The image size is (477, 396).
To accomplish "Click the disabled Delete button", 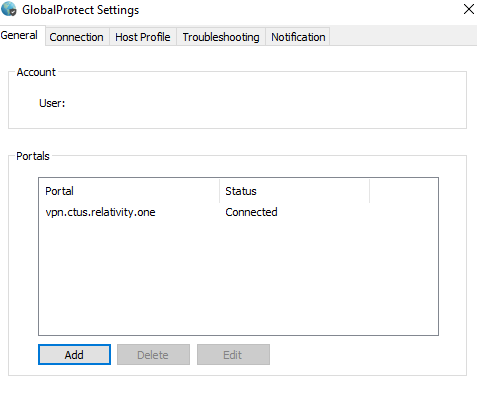I will 153,355.
